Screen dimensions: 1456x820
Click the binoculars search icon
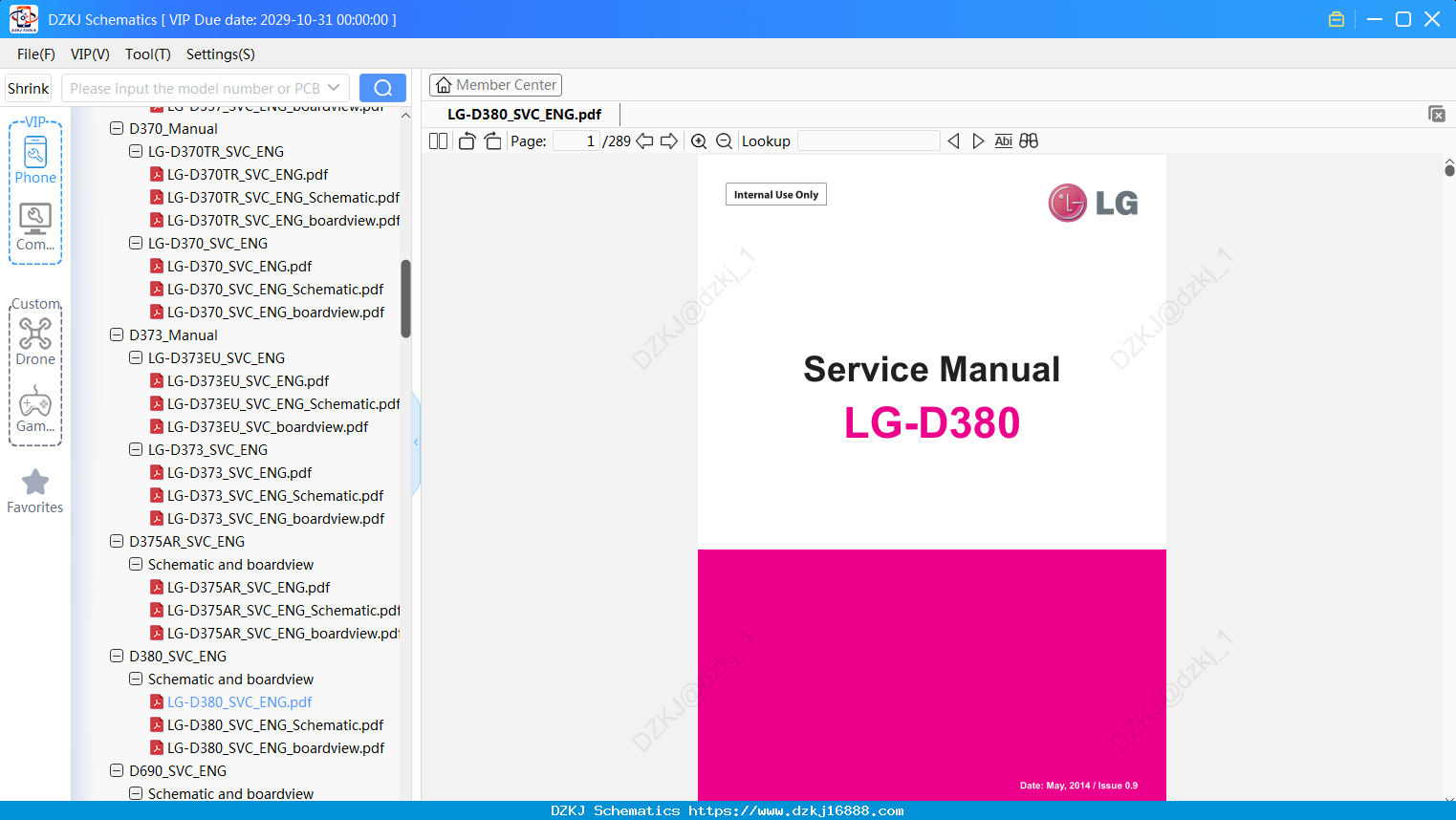click(x=1029, y=141)
